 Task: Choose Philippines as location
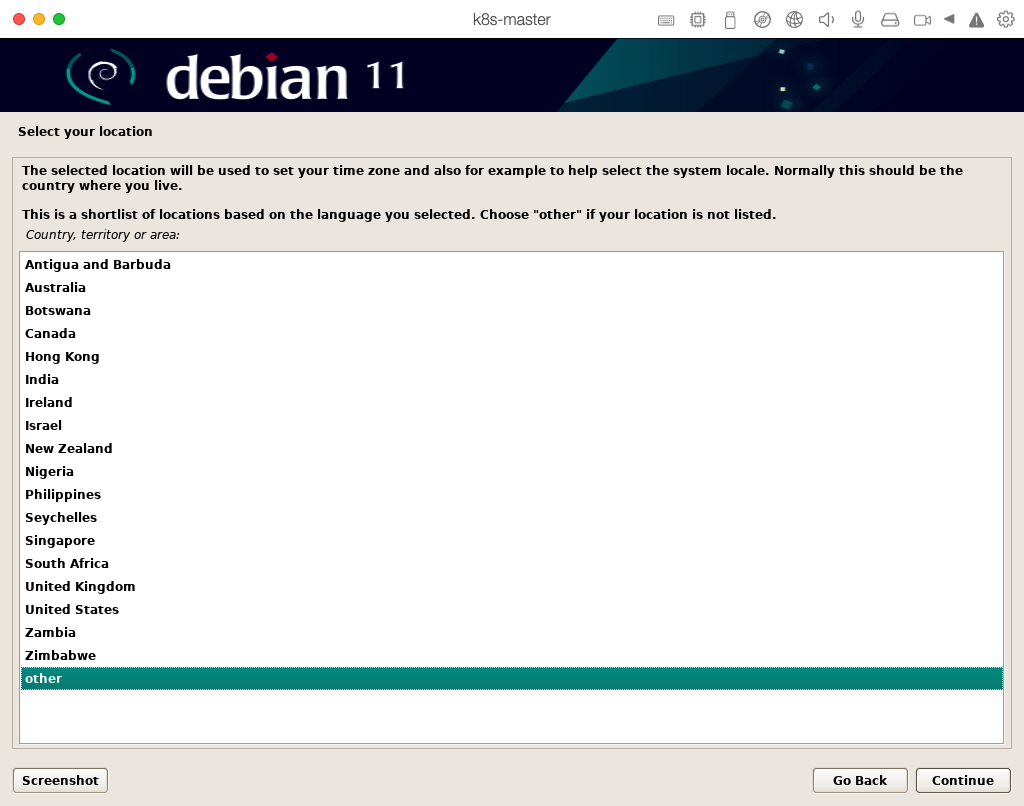click(x=511, y=494)
